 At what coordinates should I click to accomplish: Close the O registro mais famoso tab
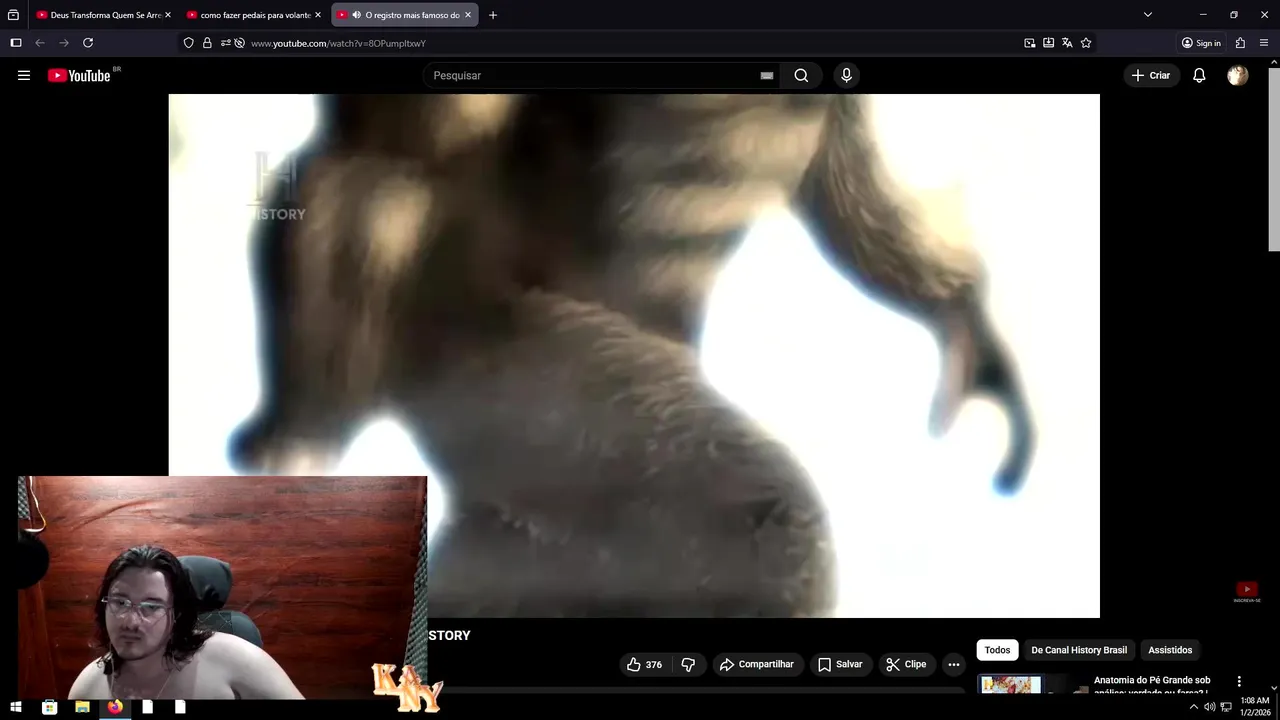point(467,15)
